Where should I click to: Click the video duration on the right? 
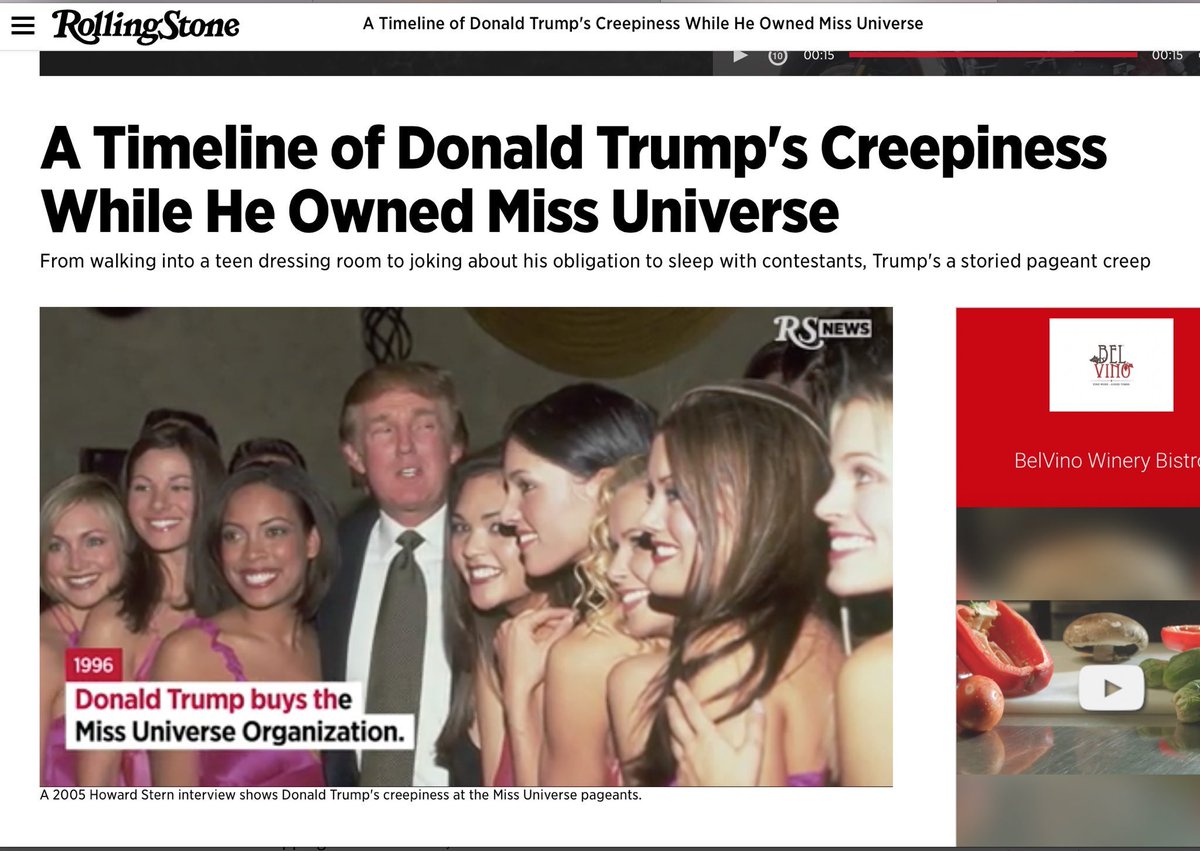pyautogui.click(x=1167, y=55)
